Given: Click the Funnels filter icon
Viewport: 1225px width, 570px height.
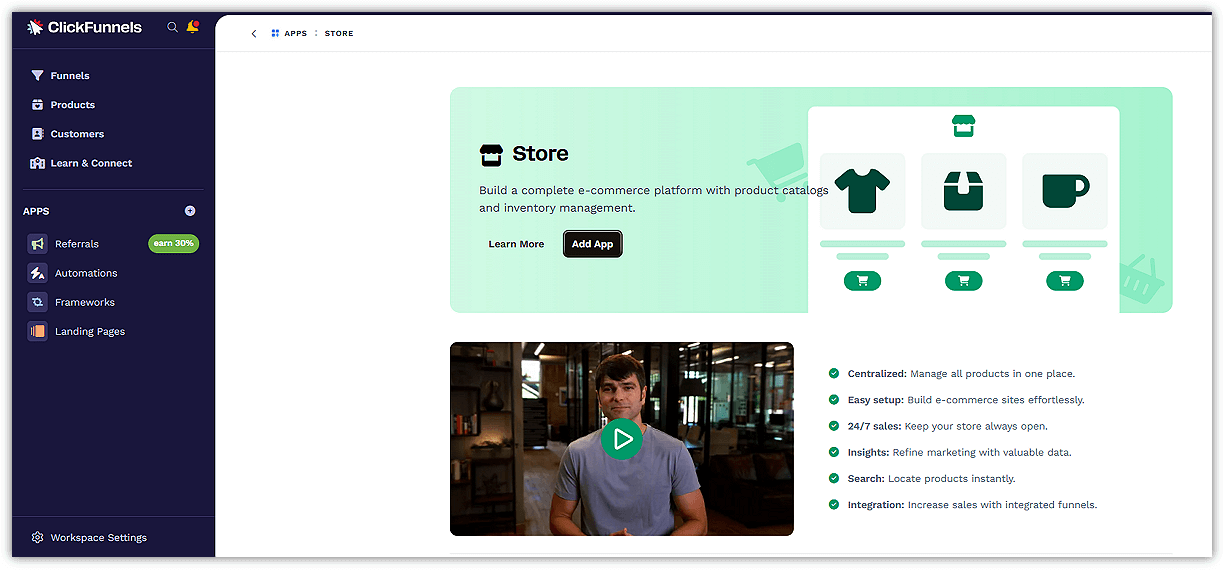Looking at the screenshot, I should click(37, 76).
